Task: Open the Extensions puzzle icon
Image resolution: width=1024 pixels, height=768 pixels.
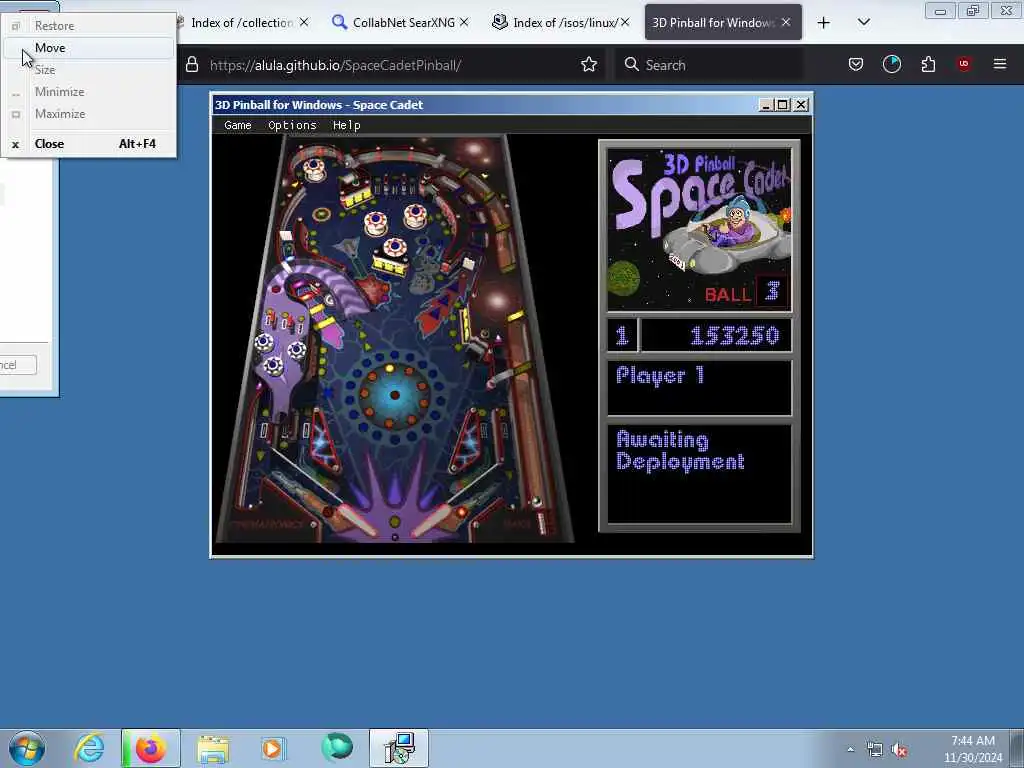Action: [928, 64]
